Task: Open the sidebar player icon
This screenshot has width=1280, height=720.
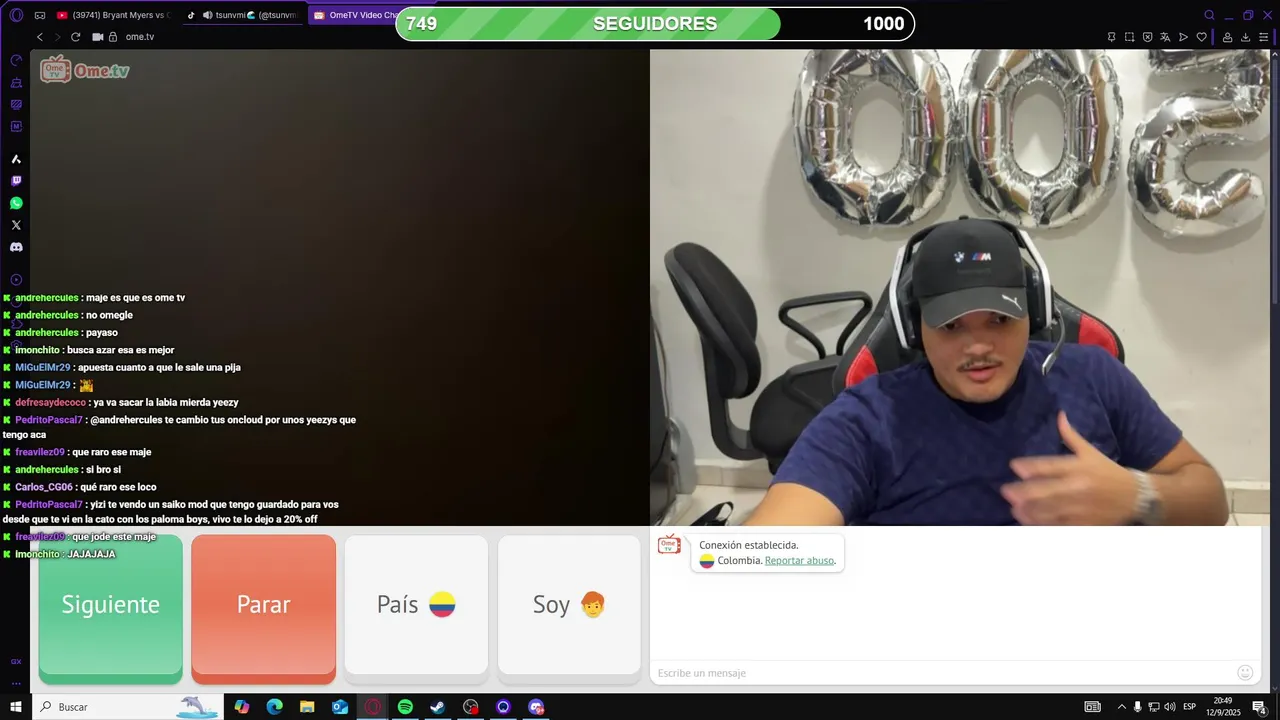Action: click(x=16, y=280)
